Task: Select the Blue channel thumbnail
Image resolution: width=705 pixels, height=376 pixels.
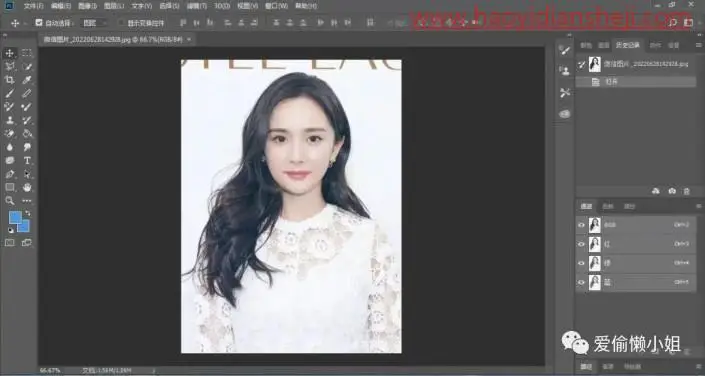Action: [x=595, y=282]
